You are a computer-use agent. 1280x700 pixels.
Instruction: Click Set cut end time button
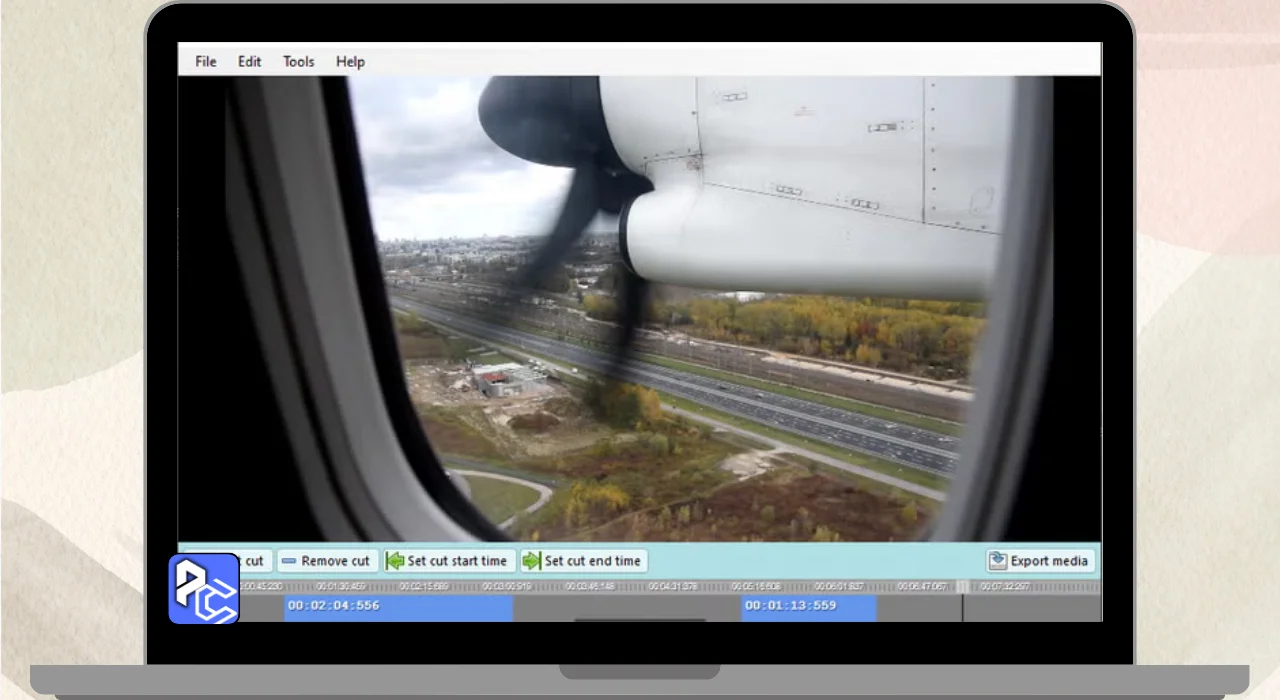[583, 561]
